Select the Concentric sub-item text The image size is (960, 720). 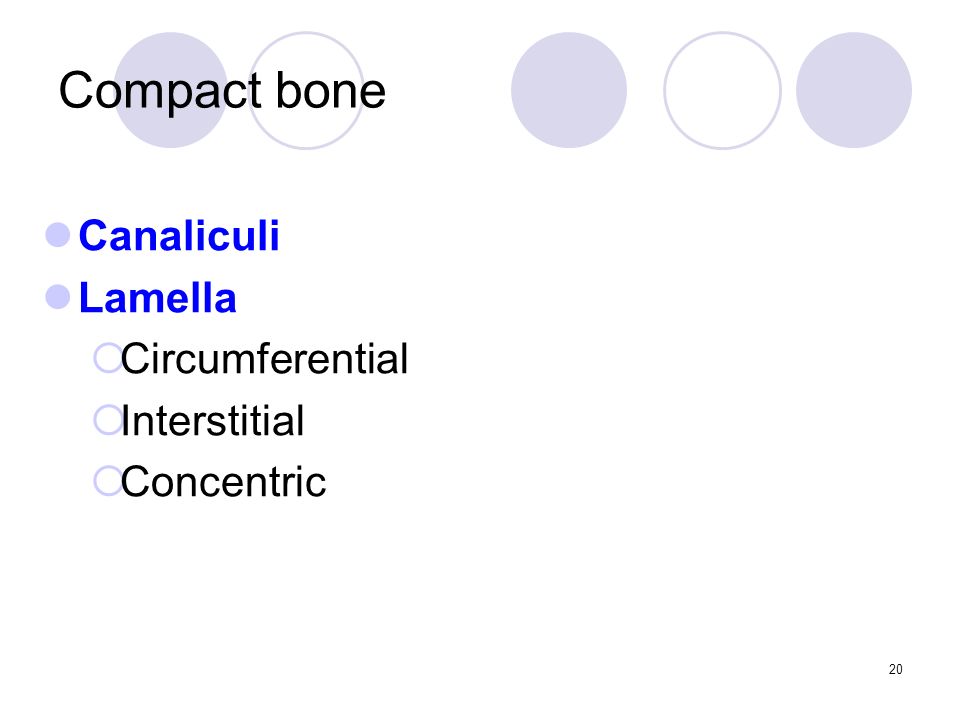click(223, 482)
